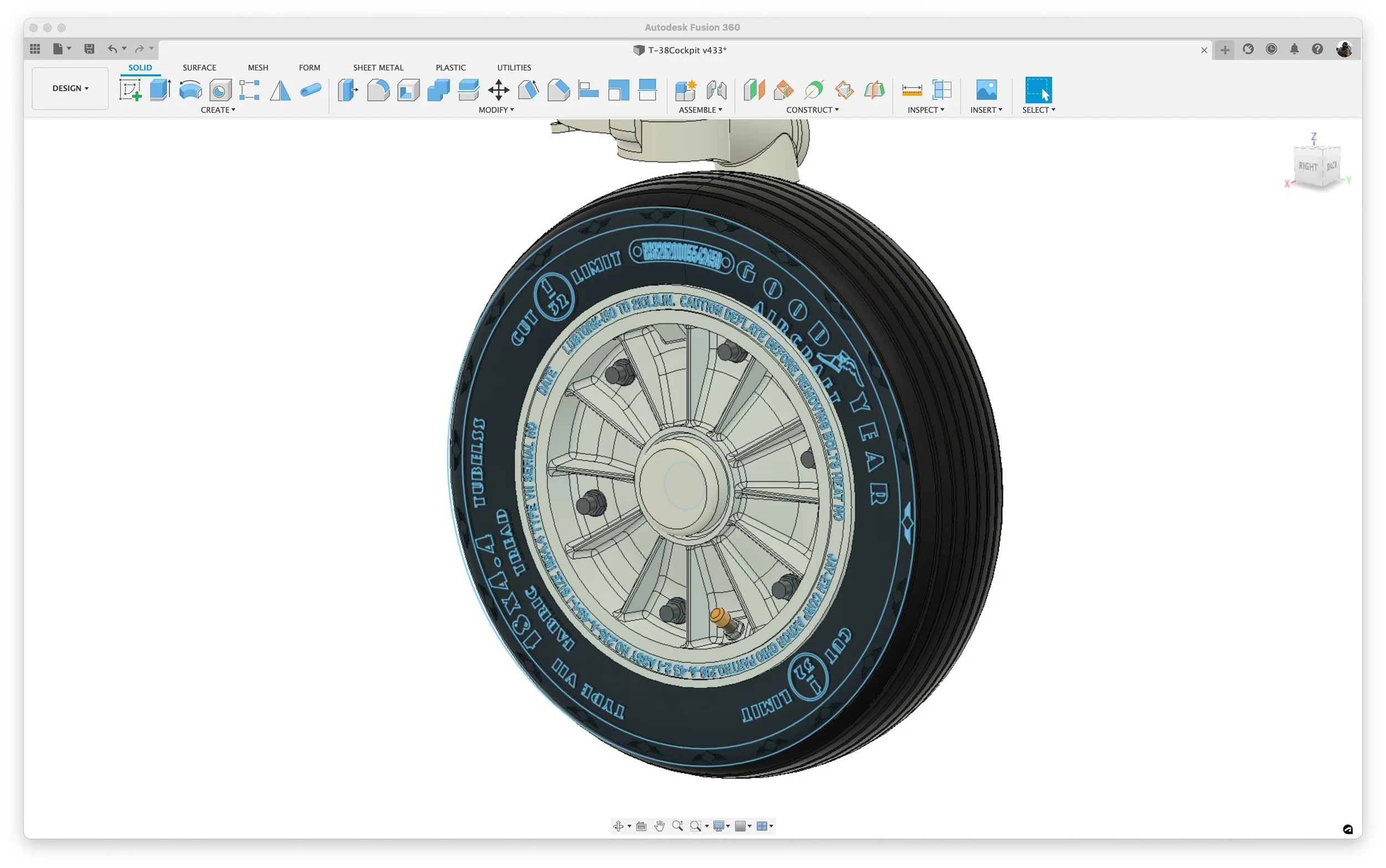Select the Shell tool icon

pyautogui.click(x=408, y=90)
